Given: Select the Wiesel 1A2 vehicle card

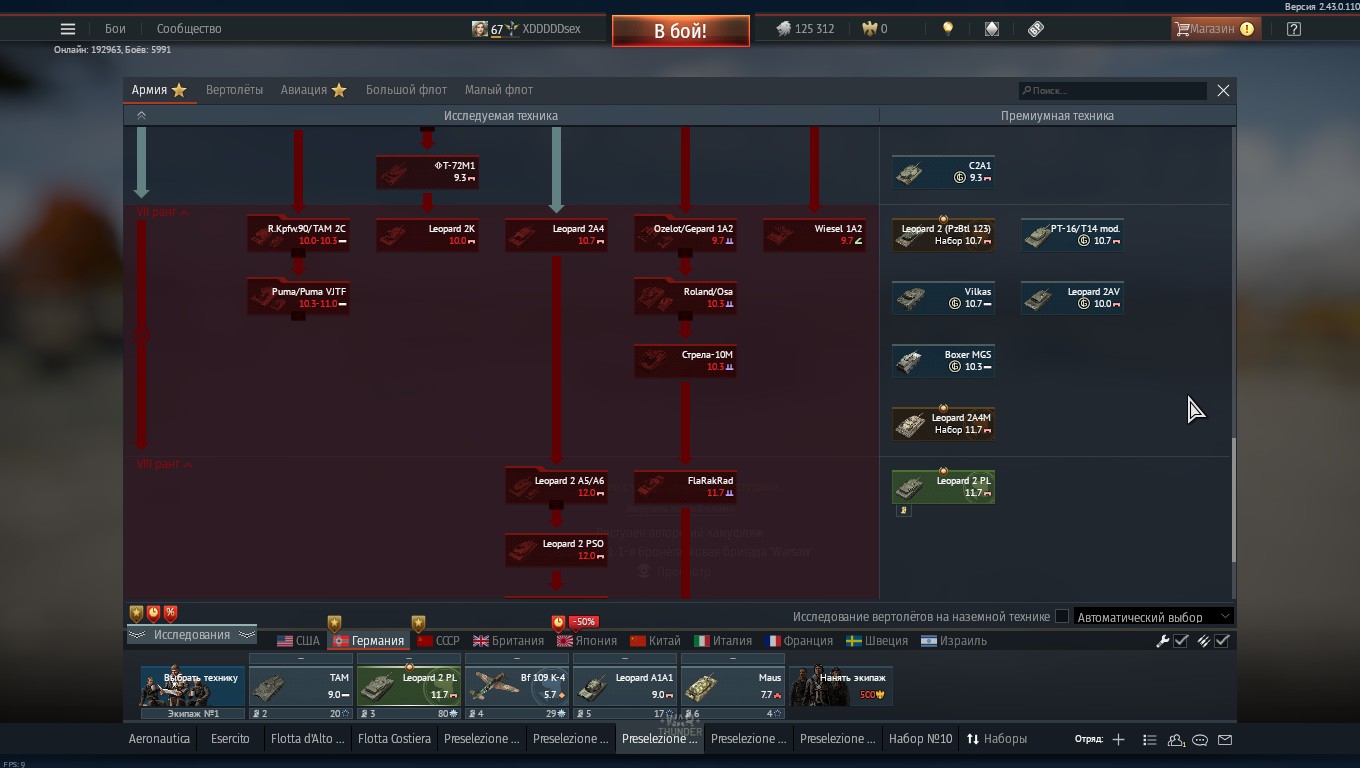Looking at the screenshot, I should [814, 235].
